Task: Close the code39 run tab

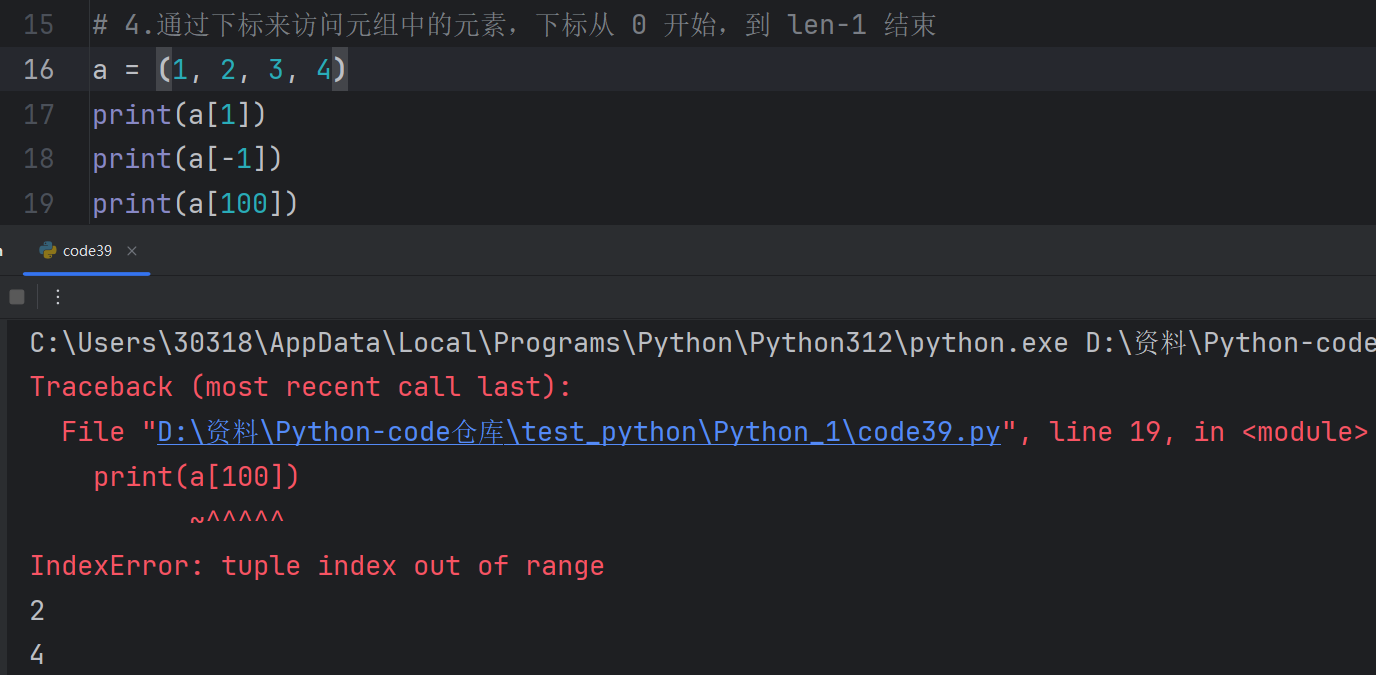Action: click(x=132, y=251)
